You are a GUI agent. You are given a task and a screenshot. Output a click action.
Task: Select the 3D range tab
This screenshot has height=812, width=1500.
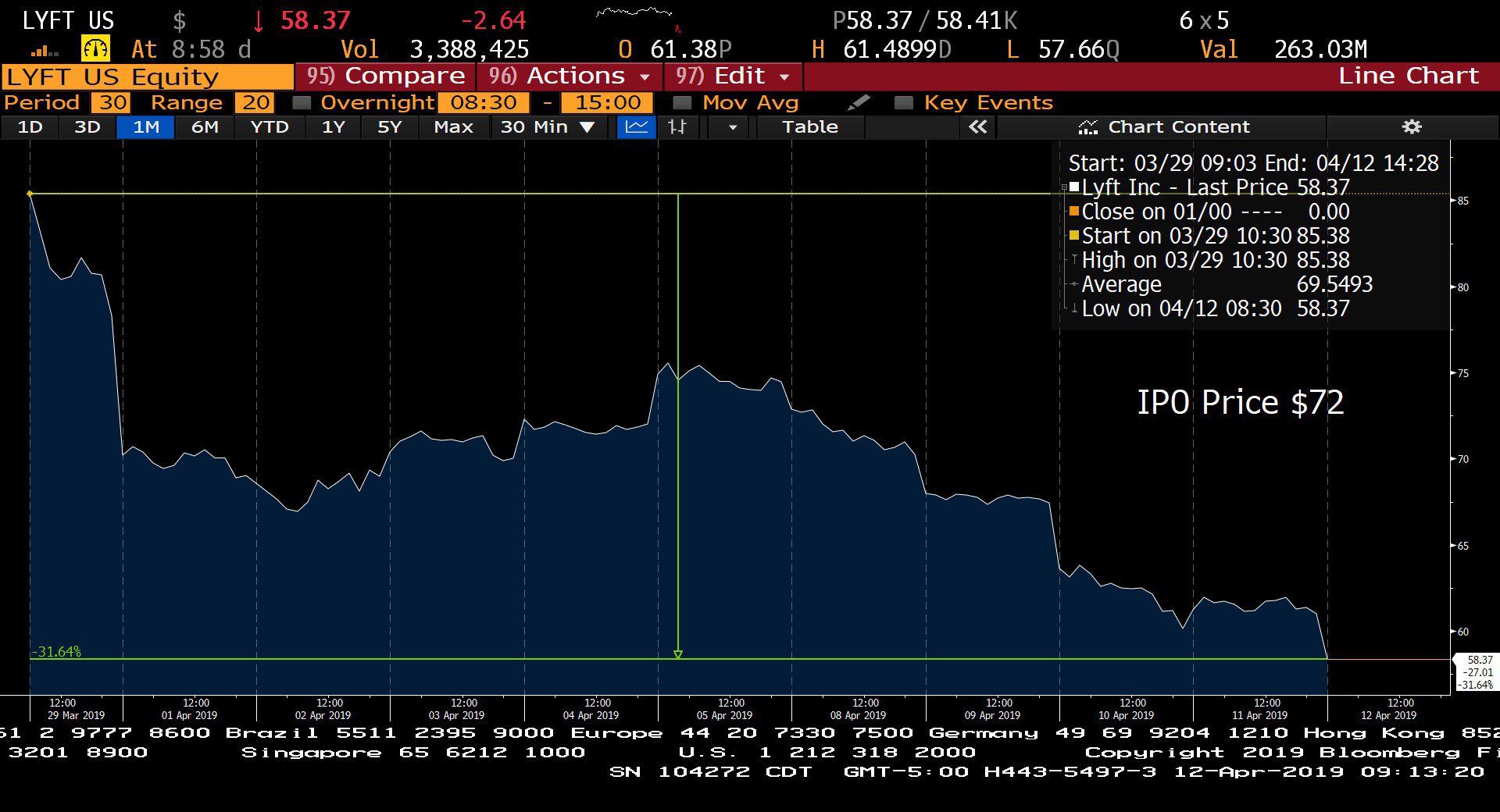[x=87, y=126]
